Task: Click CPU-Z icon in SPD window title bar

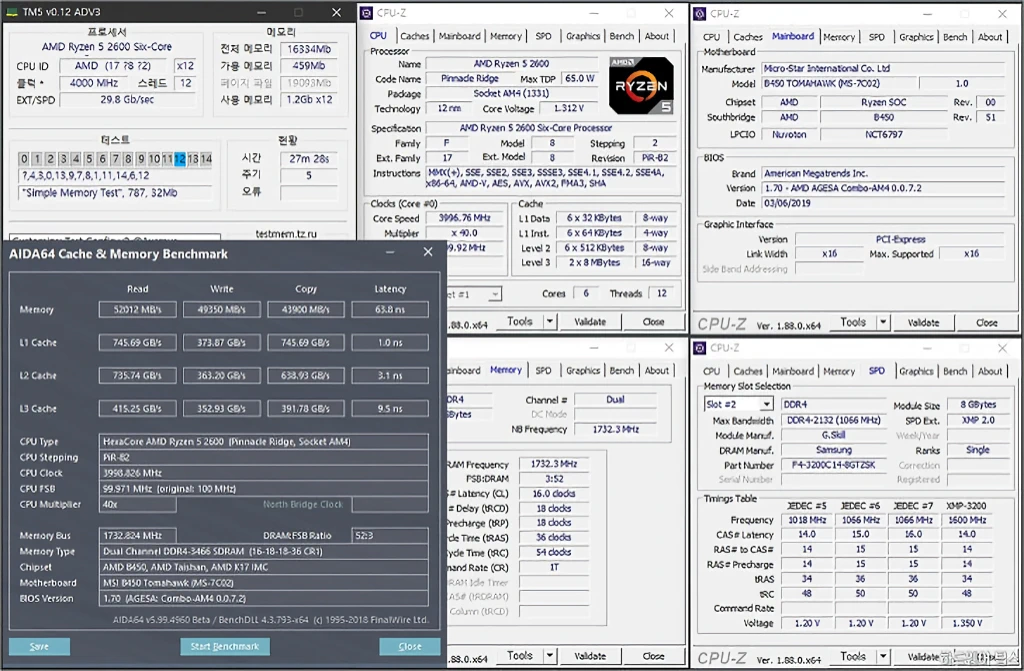Action: pos(699,348)
